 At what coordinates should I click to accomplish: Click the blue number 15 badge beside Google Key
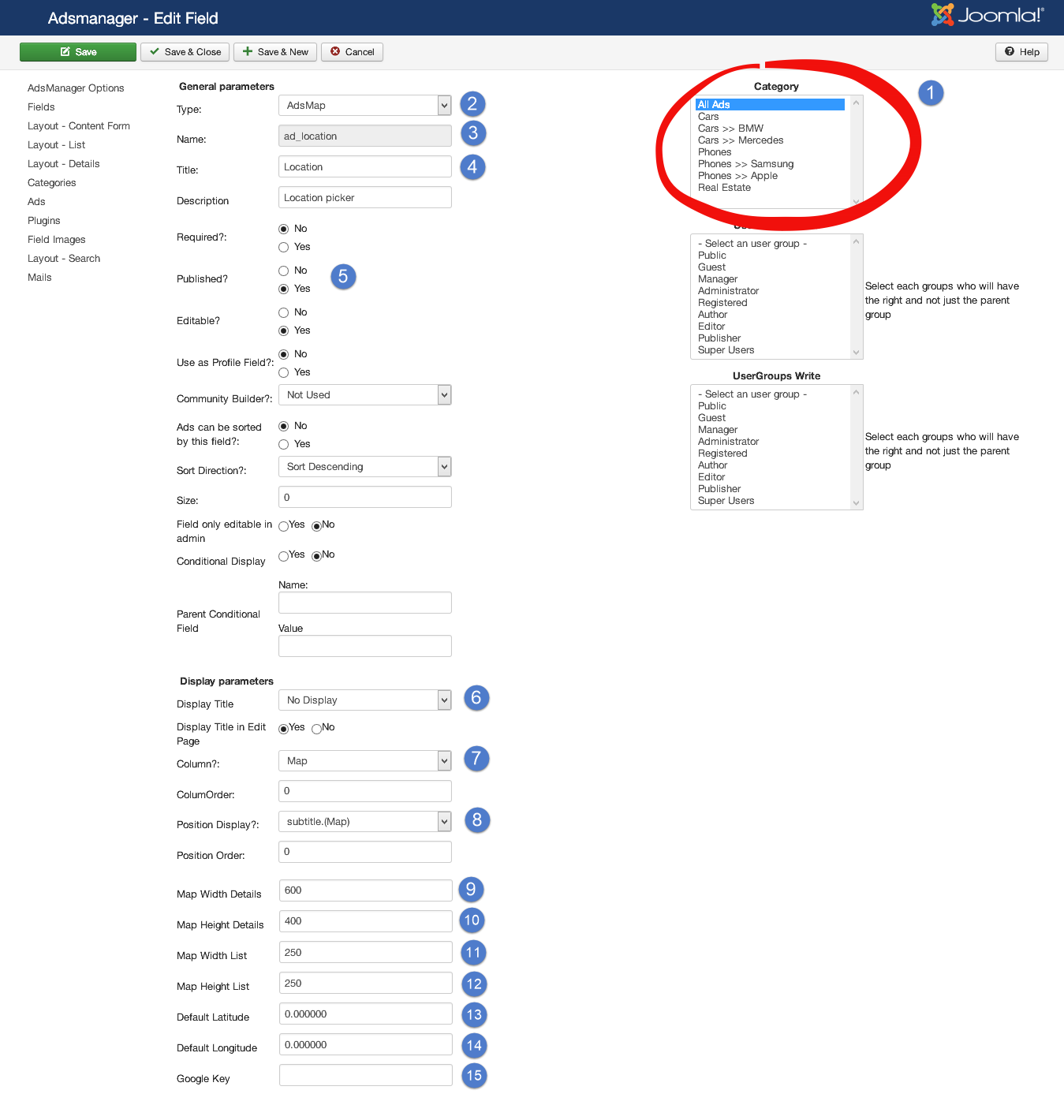(474, 1076)
